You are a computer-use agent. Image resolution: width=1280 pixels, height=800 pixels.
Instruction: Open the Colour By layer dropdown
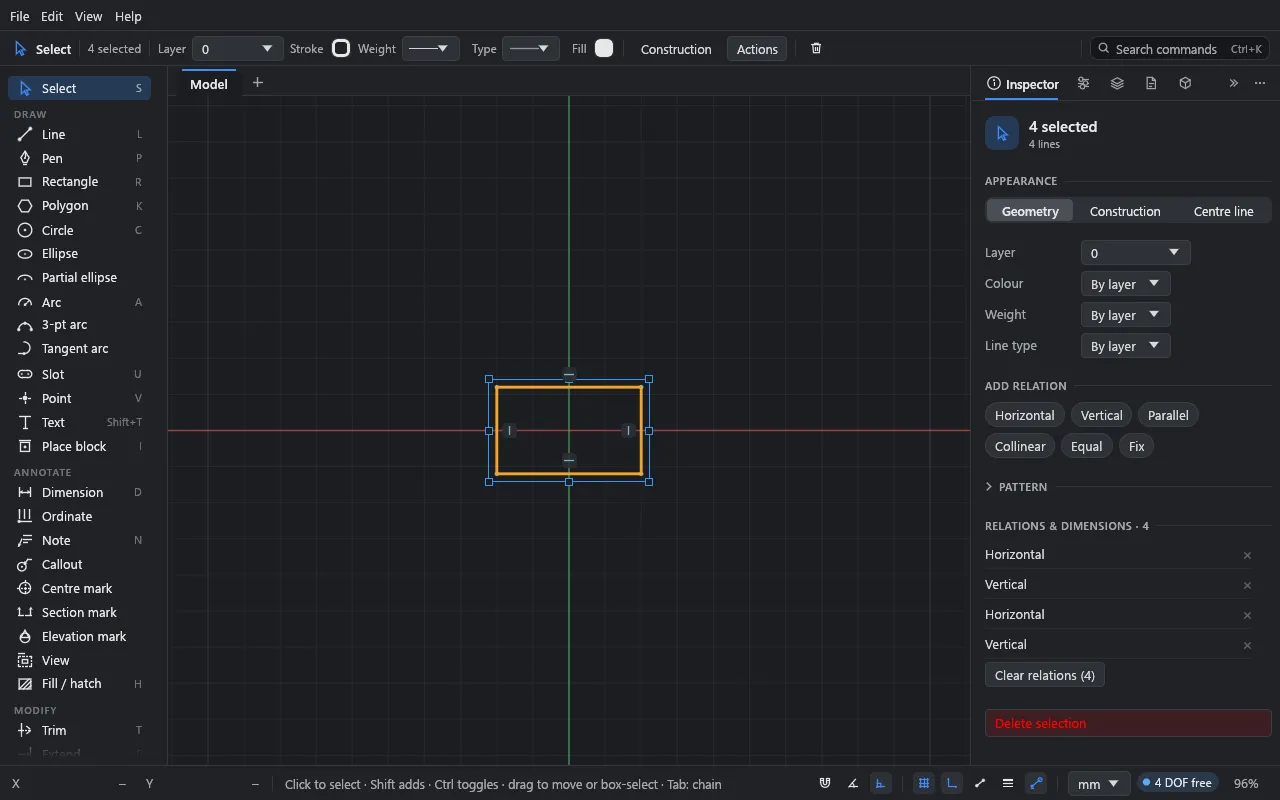(1125, 284)
